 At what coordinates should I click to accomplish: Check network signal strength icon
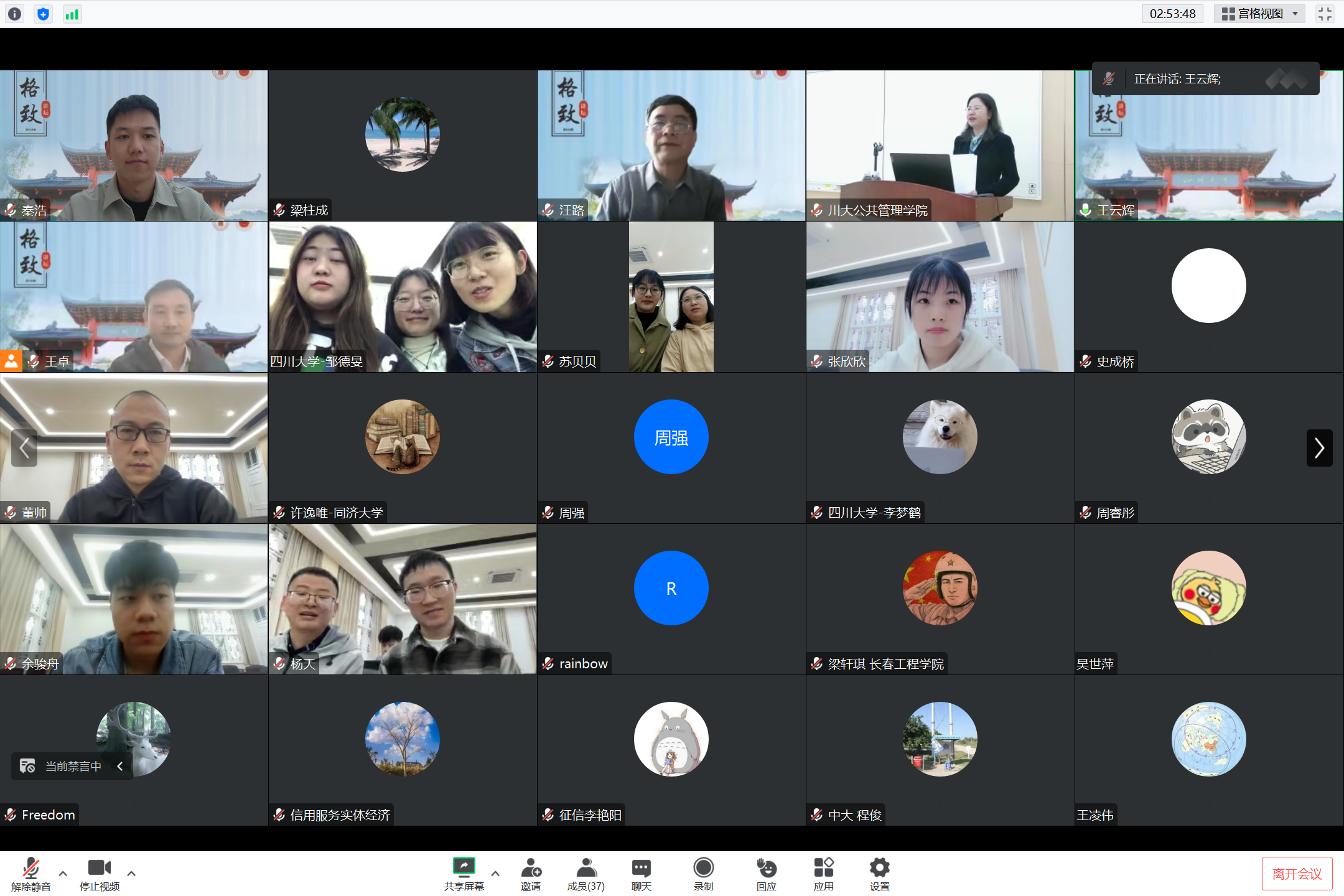[x=72, y=14]
